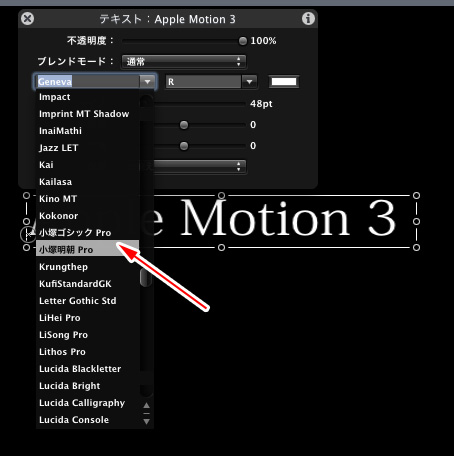The height and width of the screenshot is (456, 454).
Task: Click the top-left text box handle
Action: [x=26, y=196]
